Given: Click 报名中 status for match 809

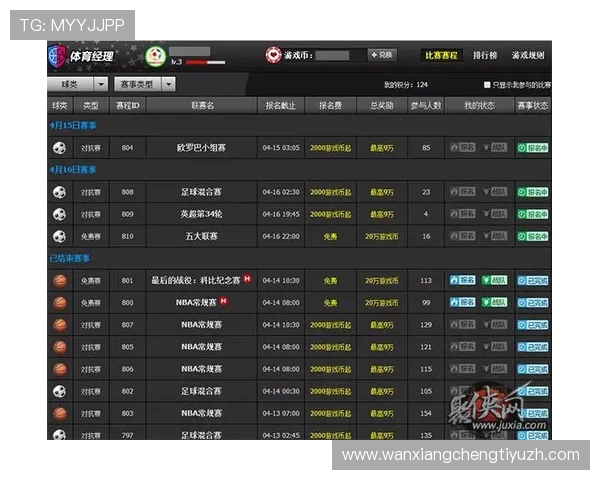Looking at the screenshot, I should coord(533,214).
